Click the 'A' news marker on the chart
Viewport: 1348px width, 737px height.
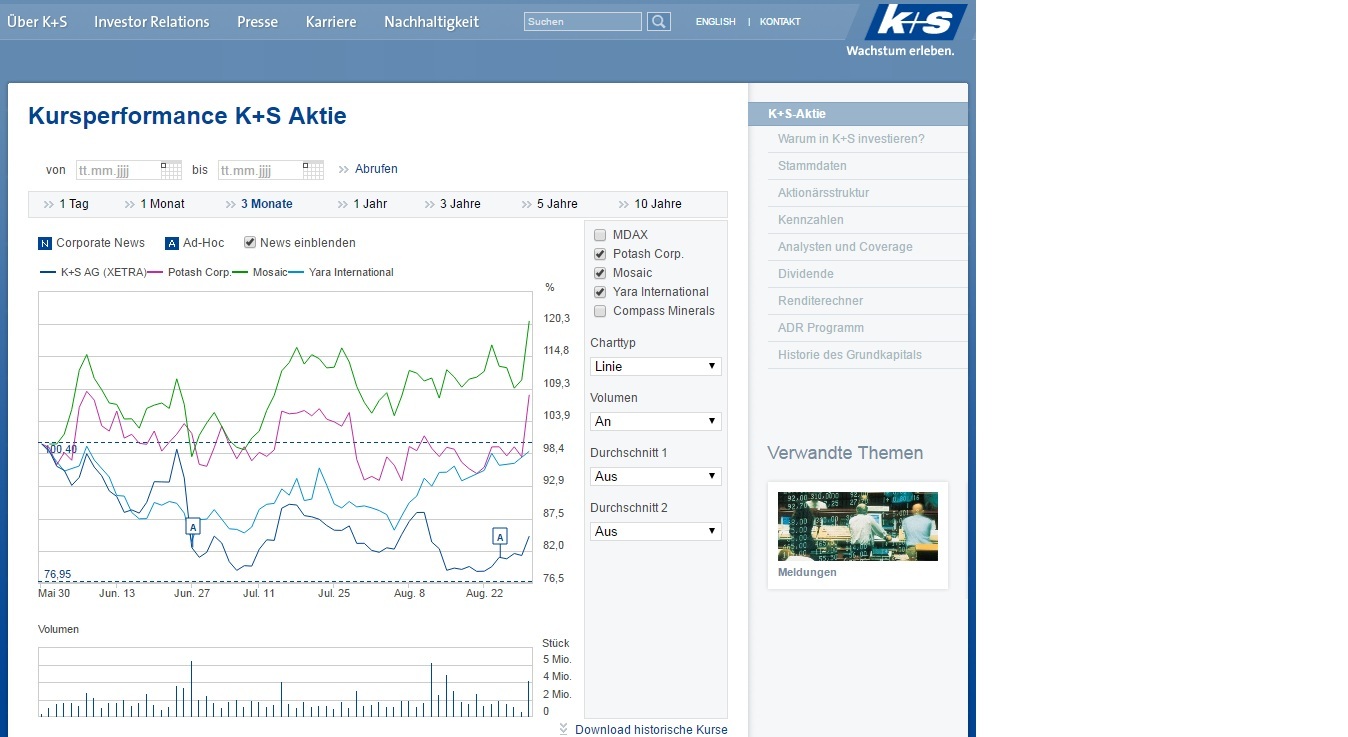tap(192, 525)
